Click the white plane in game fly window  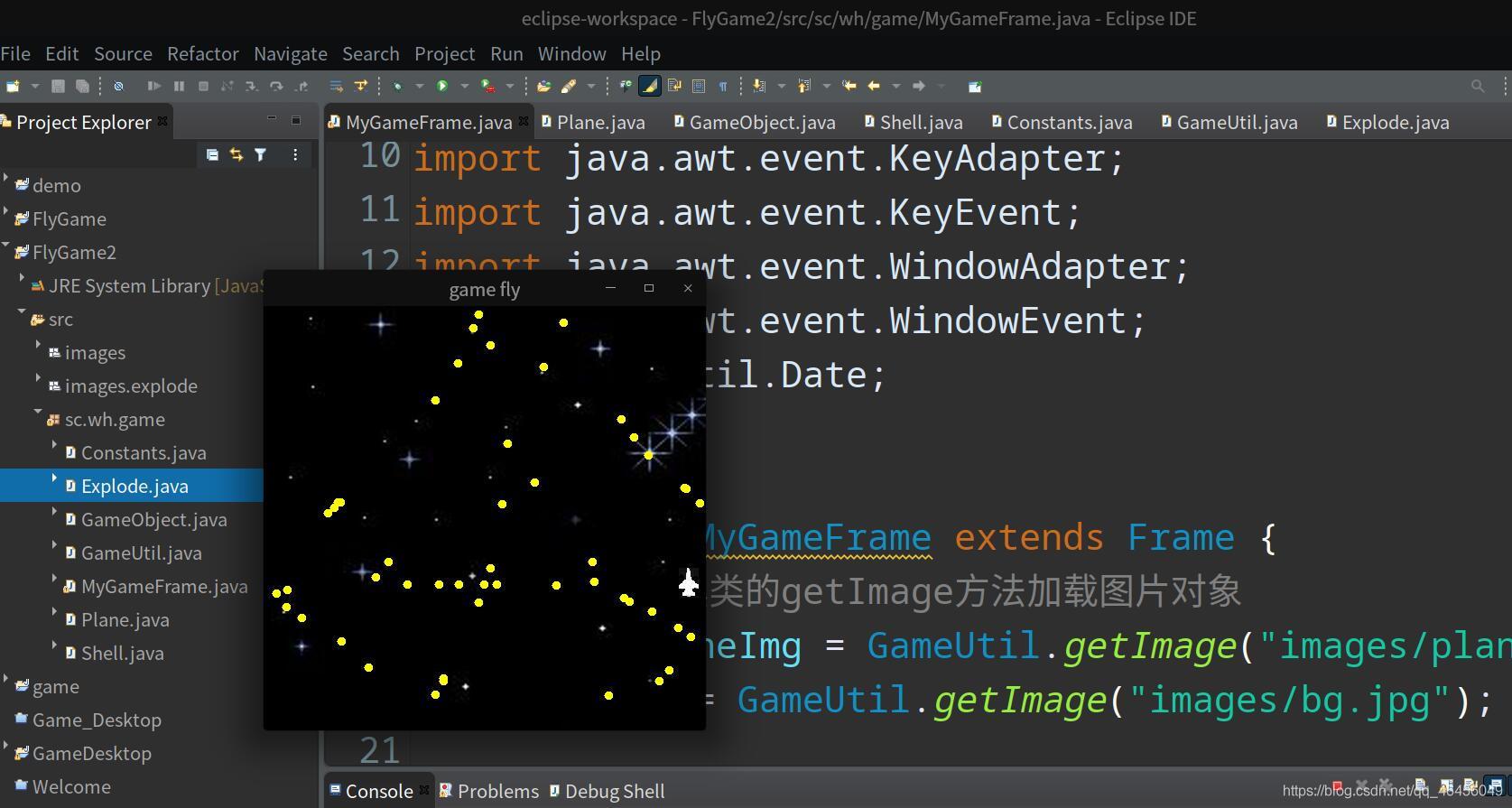coord(689,583)
